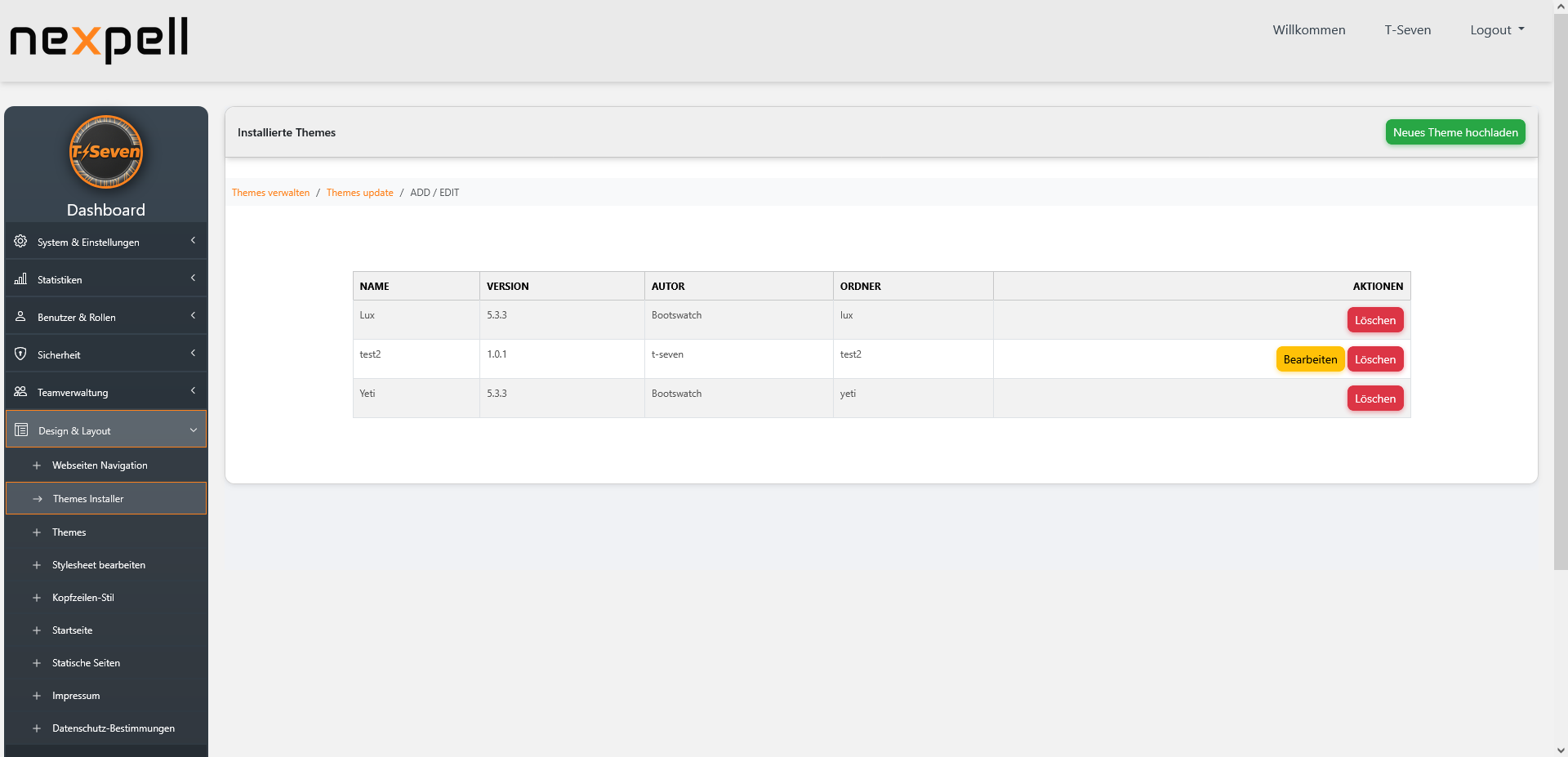Click the person icon for Benutzer & Rollen
1568x757 pixels.
click(20, 316)
